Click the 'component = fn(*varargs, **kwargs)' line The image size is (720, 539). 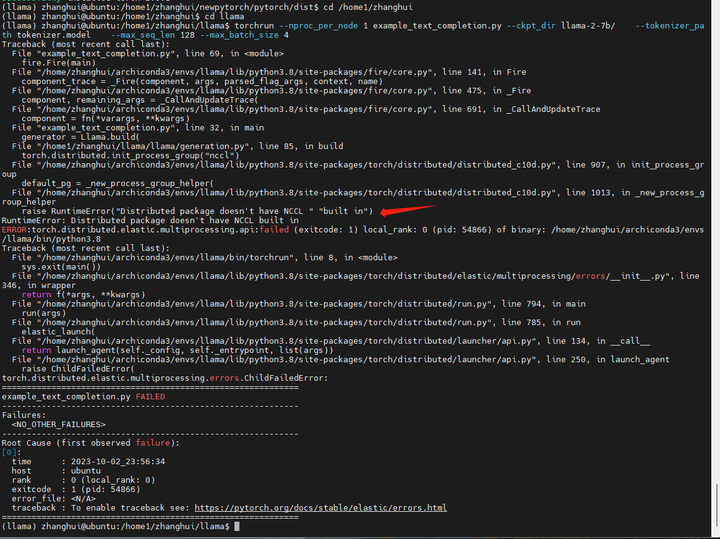pos(106,118)
